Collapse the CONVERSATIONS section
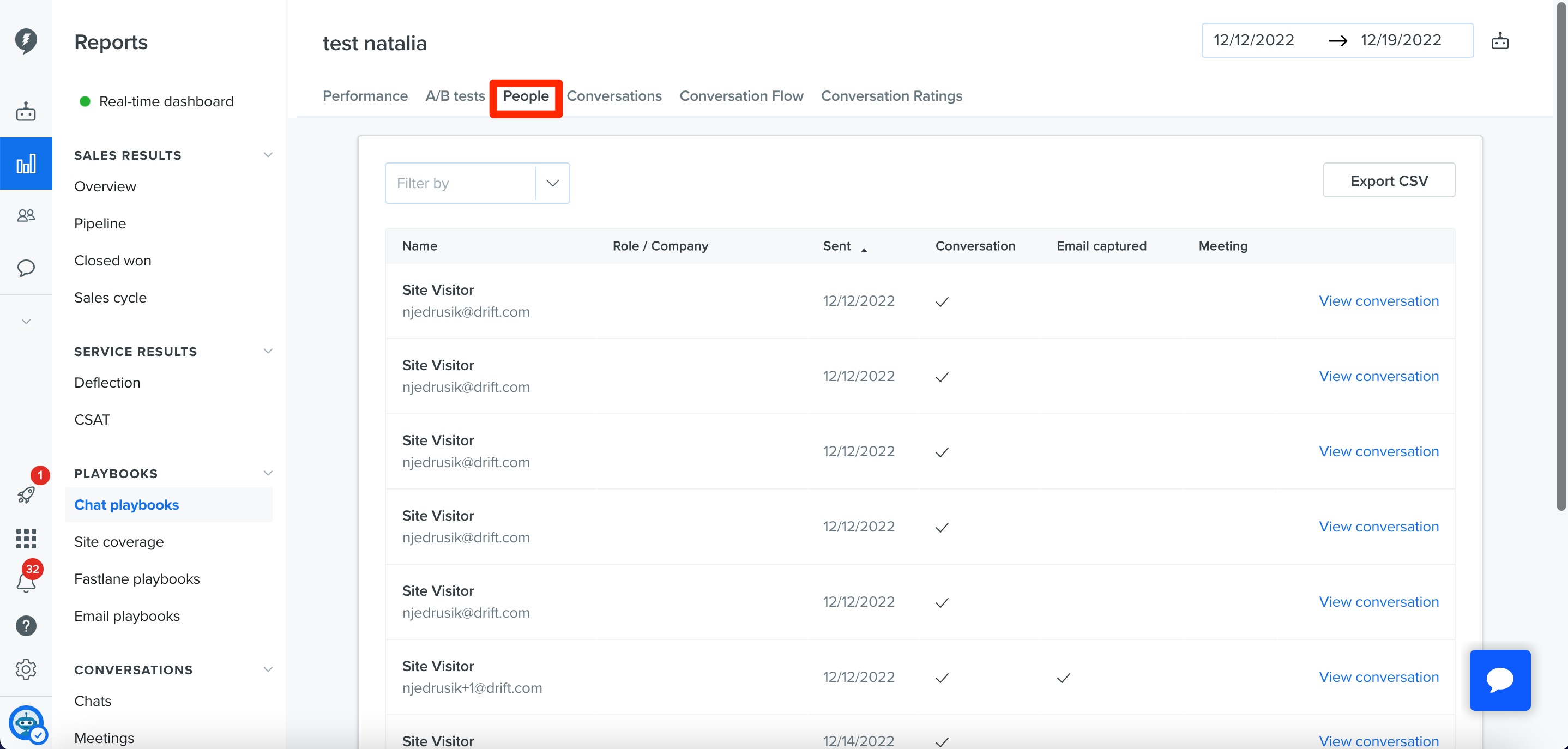 point(268,669)
